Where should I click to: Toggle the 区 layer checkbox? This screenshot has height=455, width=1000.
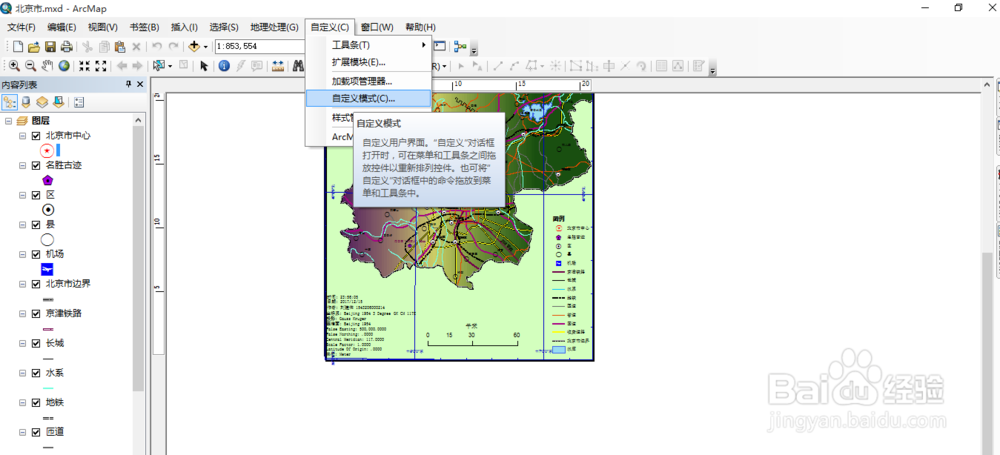click(36, 195)
